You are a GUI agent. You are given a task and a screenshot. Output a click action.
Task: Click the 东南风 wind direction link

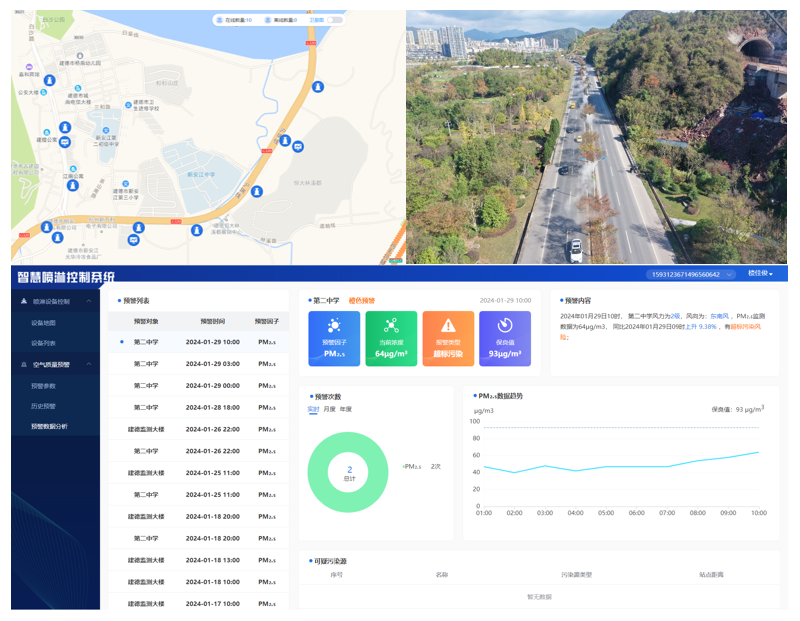(x=719, y=316)
